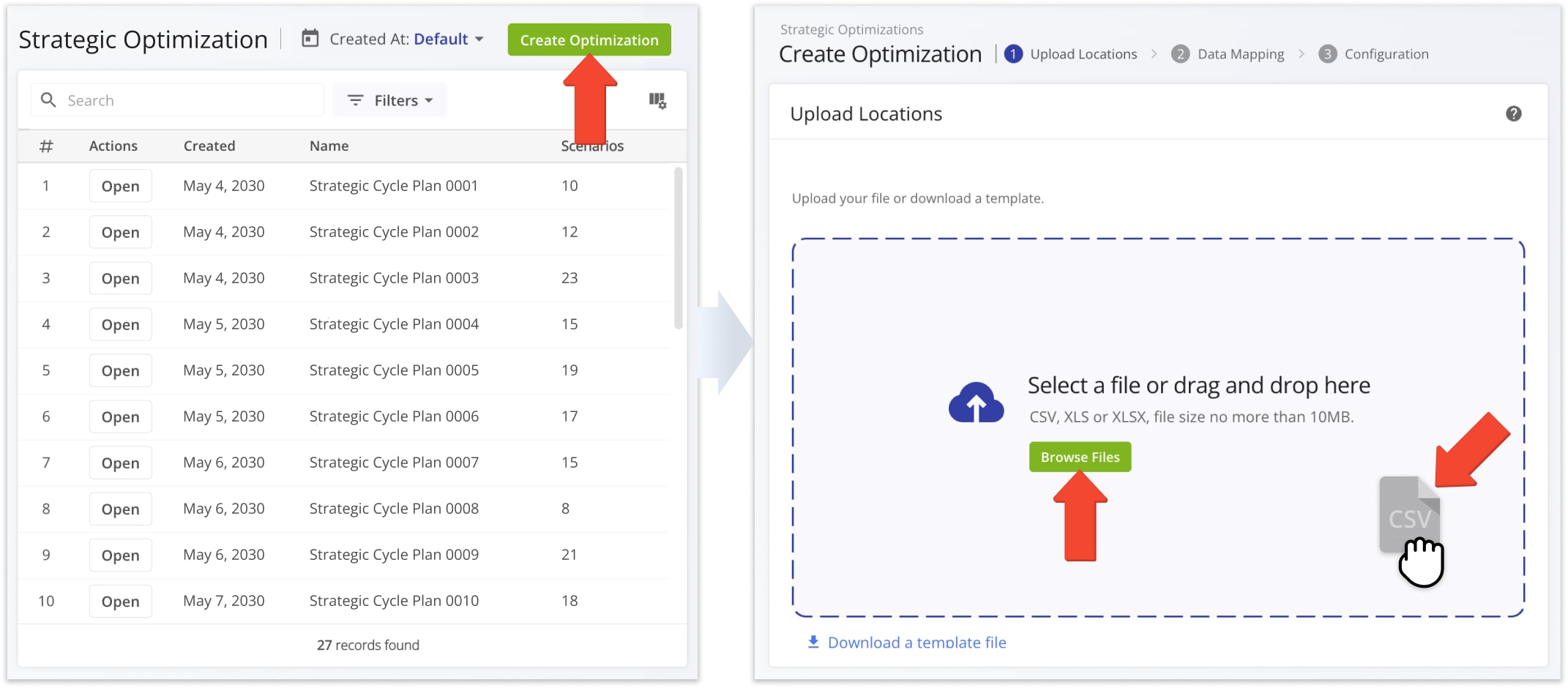Select the Upload Locations step
1568x688 pixels.
[1083, 54]
